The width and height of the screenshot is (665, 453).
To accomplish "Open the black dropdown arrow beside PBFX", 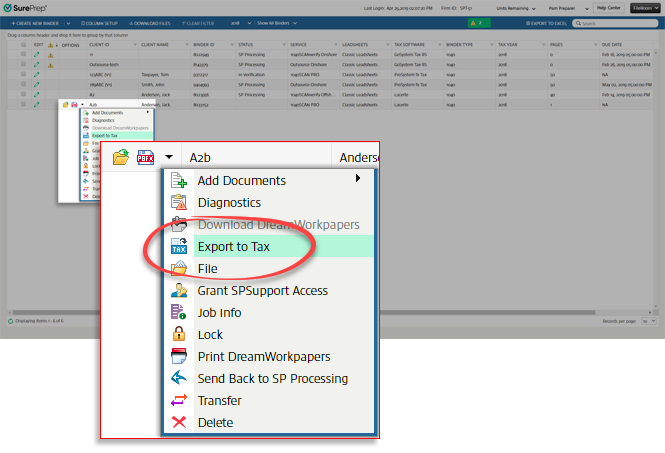I will point(169,157).
